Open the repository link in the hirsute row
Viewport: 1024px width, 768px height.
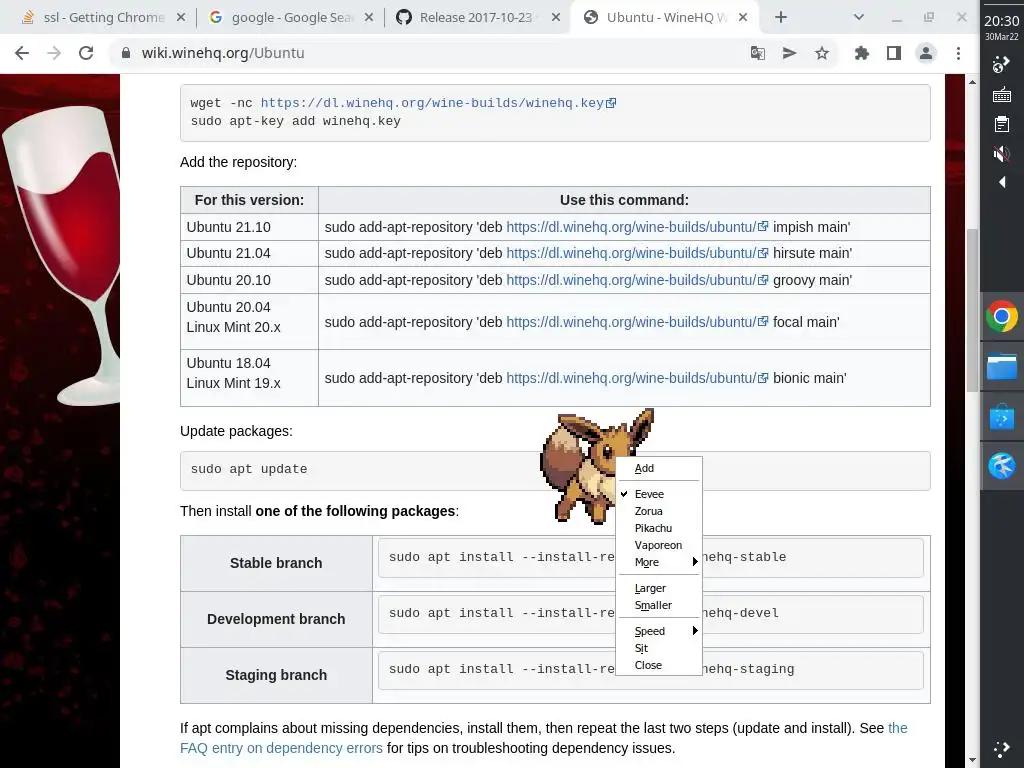tap(637, 253)
